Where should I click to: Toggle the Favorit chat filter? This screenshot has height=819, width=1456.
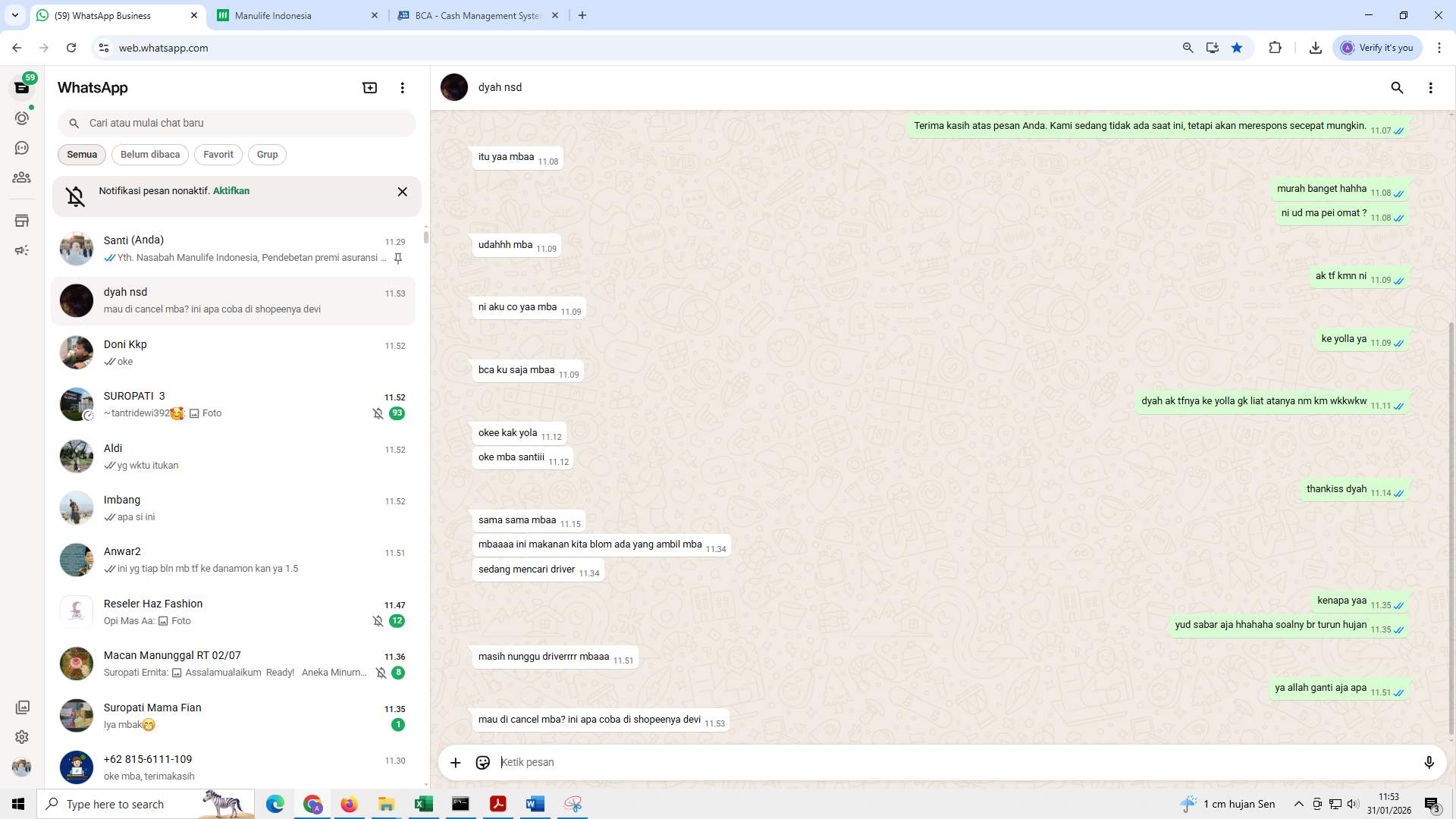coord(218,154)
